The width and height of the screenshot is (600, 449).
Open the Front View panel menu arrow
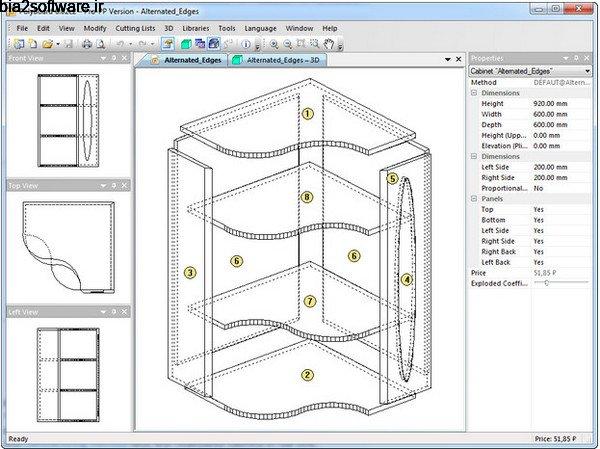coord(103,58)
